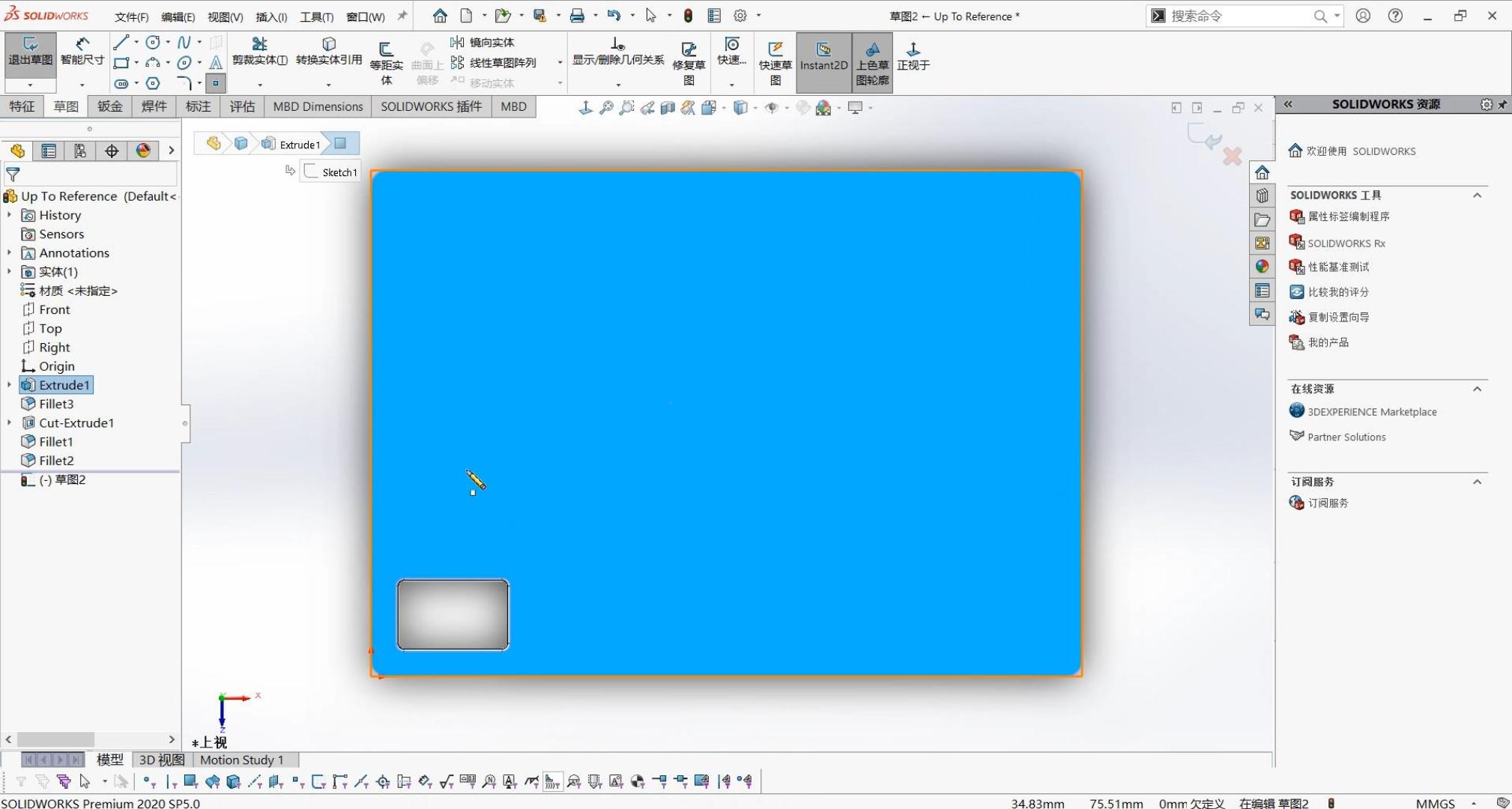Expand the Cut-Extrude1 feature tree node
The height and width of the screenshot is (809, 1512).
pyautogui.click(x=9, y=423)
